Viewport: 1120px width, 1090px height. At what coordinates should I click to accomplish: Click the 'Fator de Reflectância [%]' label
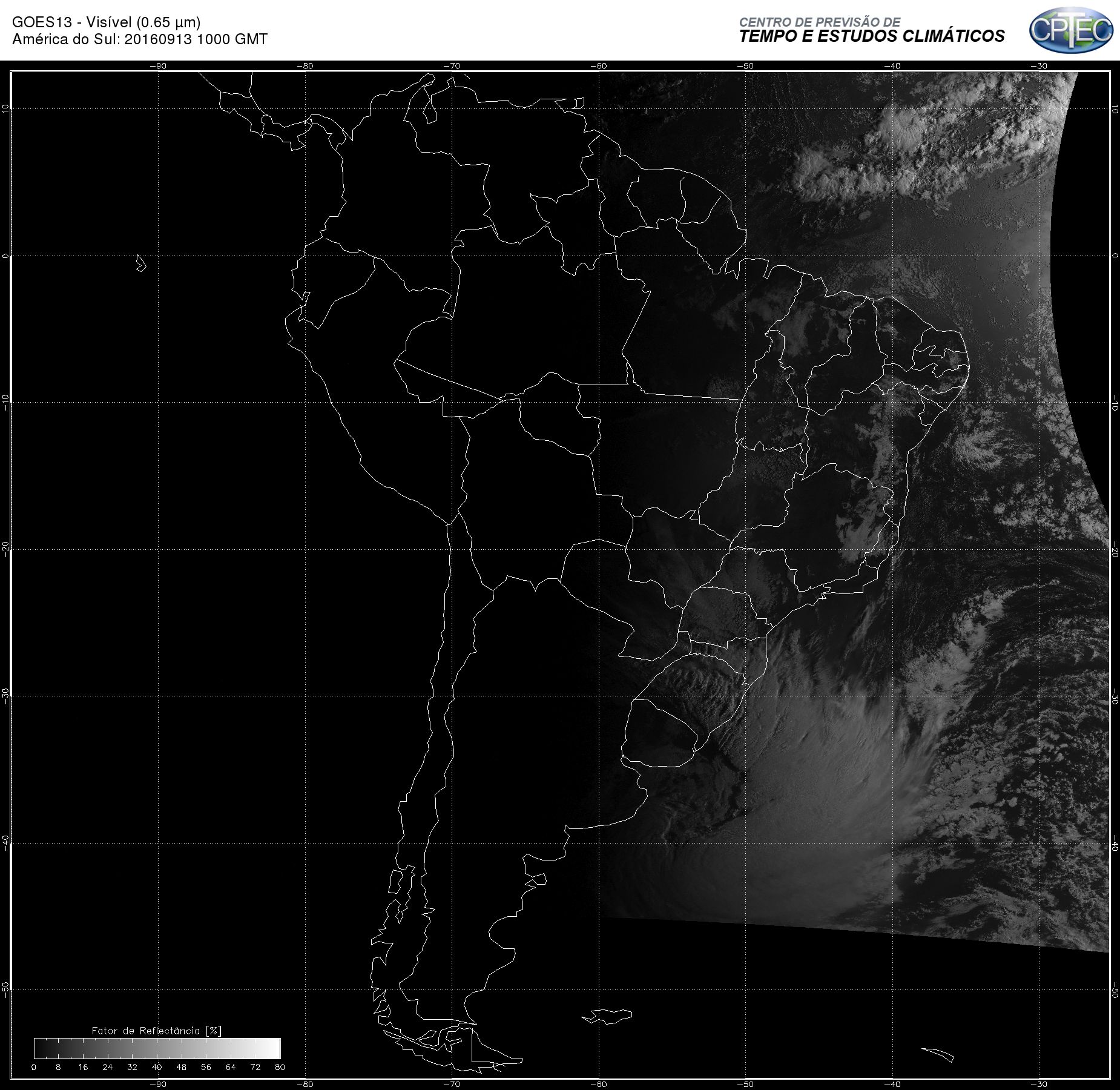coord(157,1030)
